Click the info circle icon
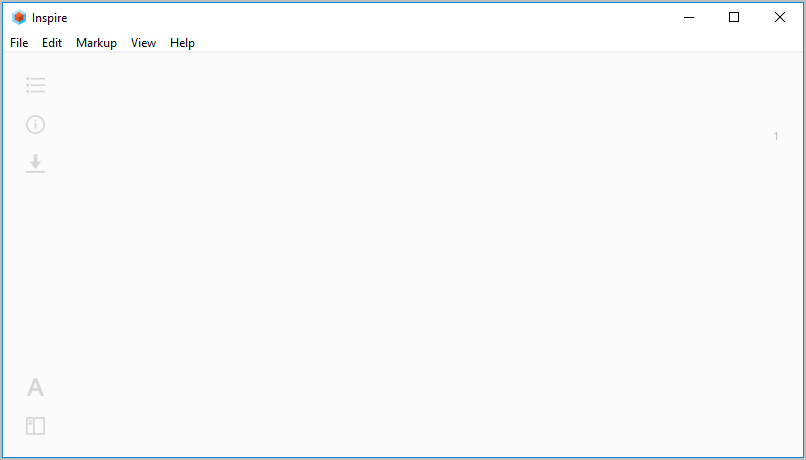This screenshot has width=806, height=460. [35, 124]
